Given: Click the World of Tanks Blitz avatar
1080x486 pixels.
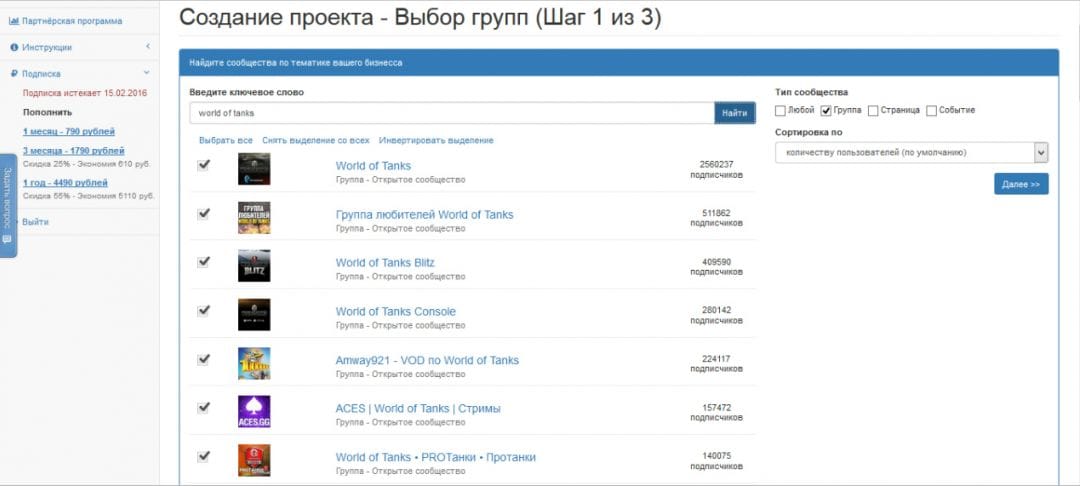Looking at the screenshot, I should click(x=254, y=266).
